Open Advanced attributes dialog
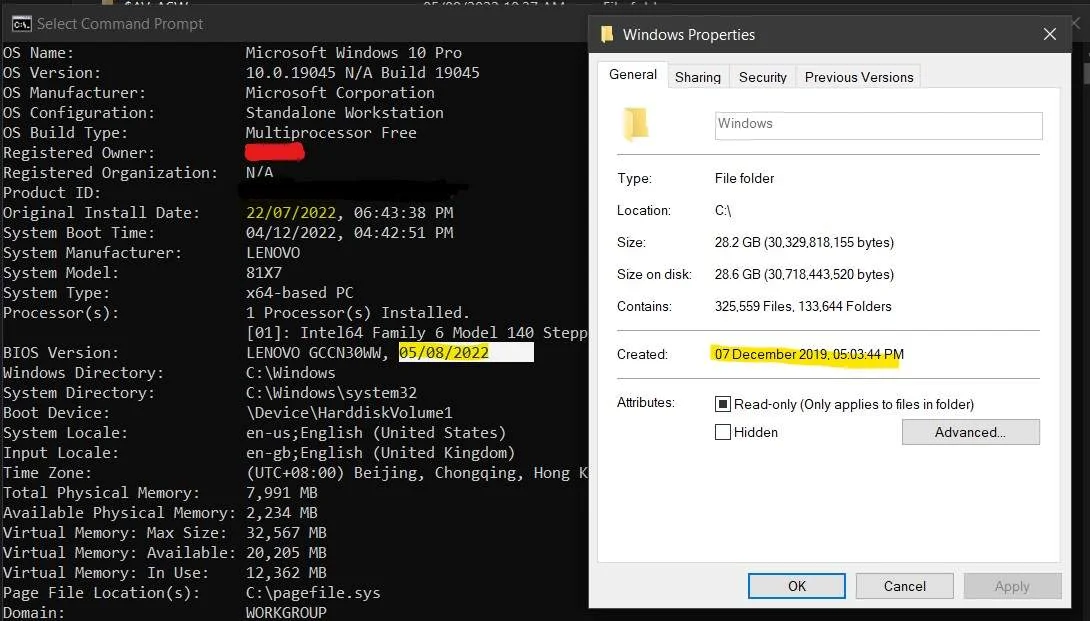The image size is (1090, 621). (x=970, y=432)
